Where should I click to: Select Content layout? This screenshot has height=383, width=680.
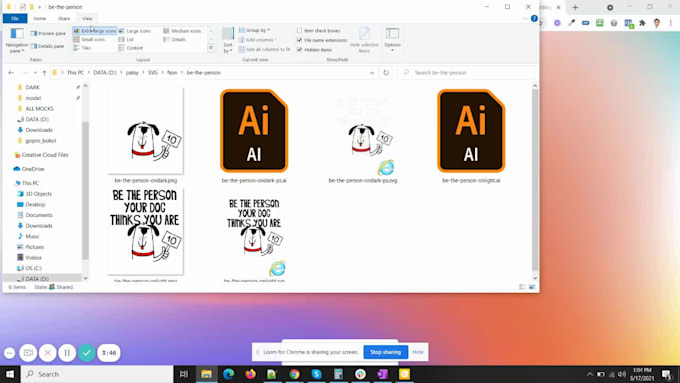click(131, 48)
